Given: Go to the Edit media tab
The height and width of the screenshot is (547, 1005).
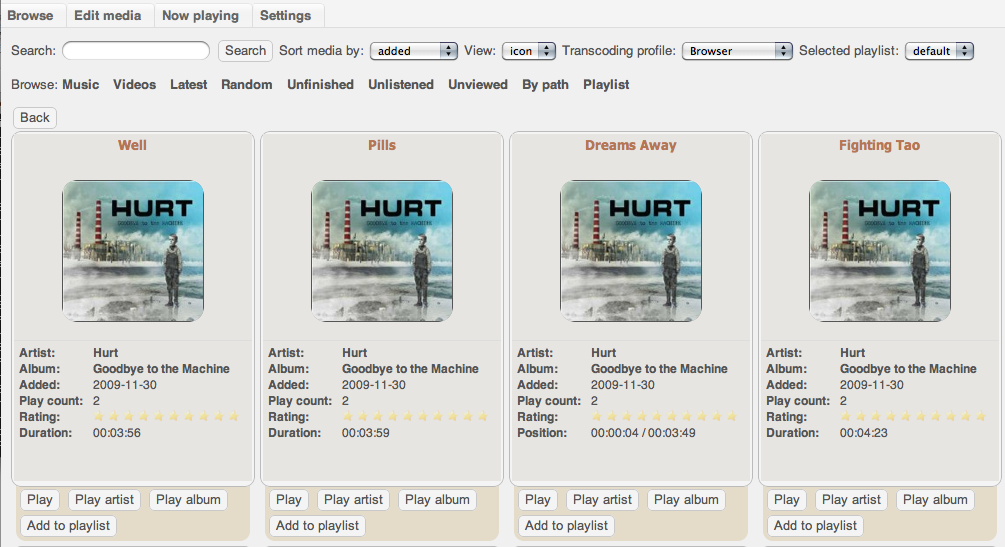Looking at the screenshot, I should pos(108,15).
